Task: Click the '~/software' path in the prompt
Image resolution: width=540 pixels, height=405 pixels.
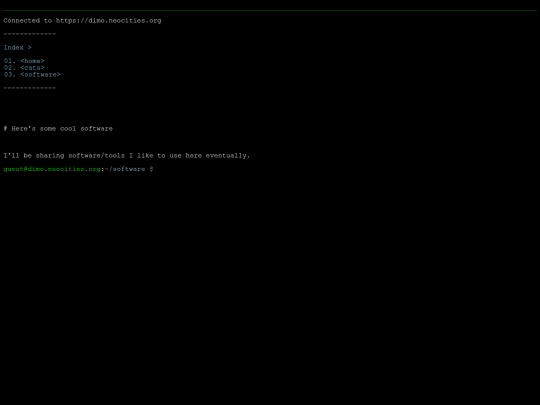Action: 125,169
